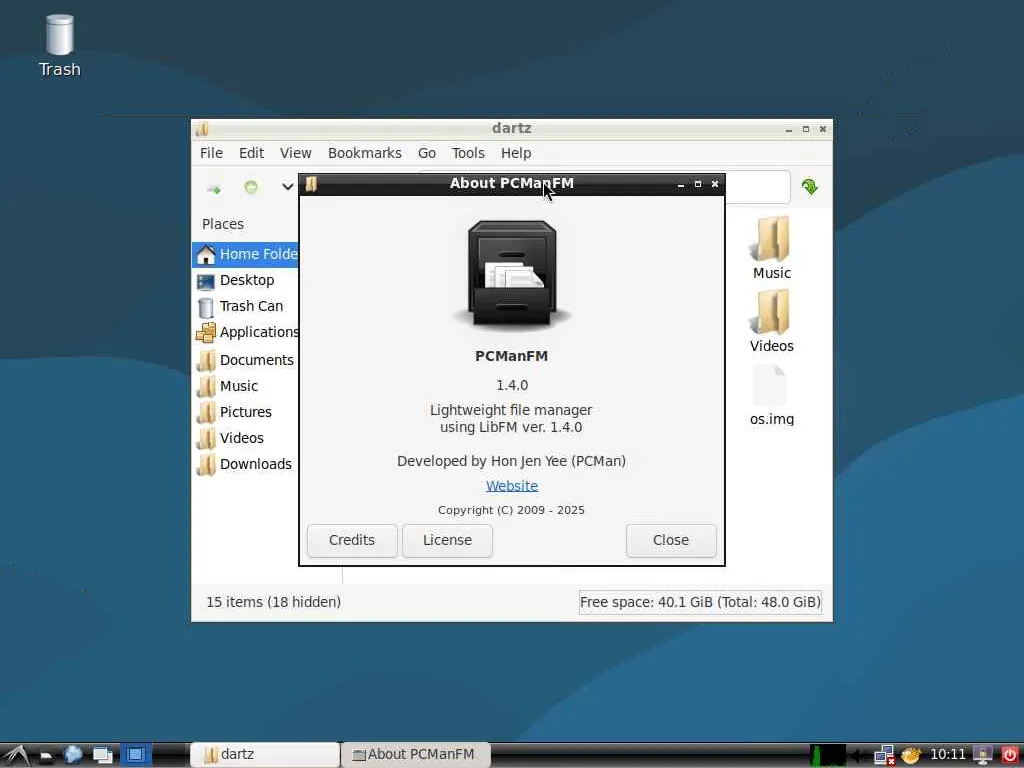Open Downloads in the Places sidebar
The height and width of the screenshot is (768, 1024).
click(x=246, y=464)
